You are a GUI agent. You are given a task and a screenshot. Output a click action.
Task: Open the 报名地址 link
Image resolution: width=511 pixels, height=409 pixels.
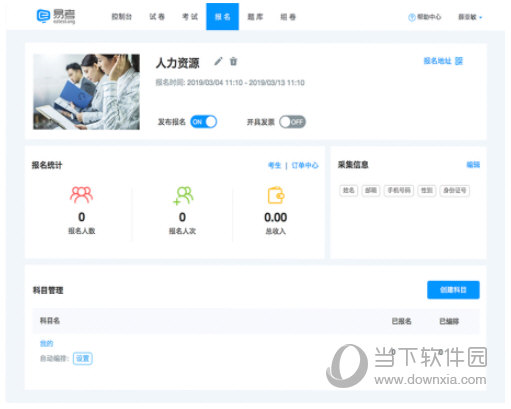pyautogui.click(x=437, y=61)
